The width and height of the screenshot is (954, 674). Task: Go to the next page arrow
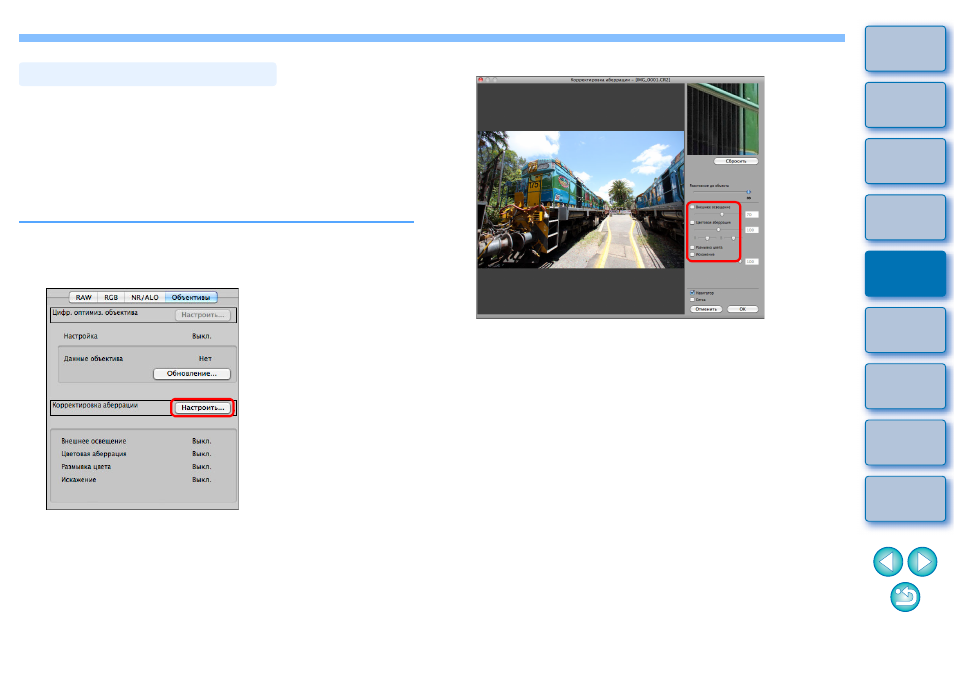pos(922,561)
